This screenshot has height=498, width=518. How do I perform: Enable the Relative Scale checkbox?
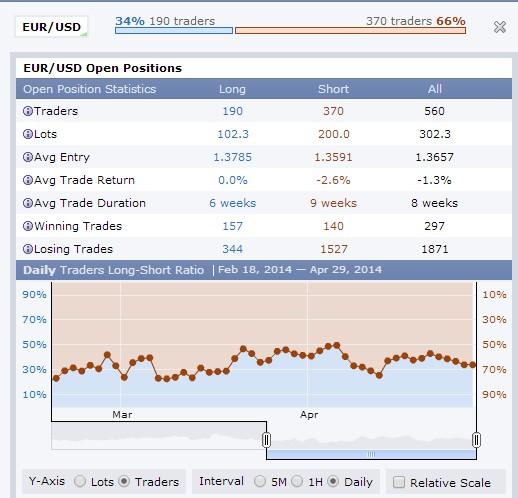tap(399, 482)
